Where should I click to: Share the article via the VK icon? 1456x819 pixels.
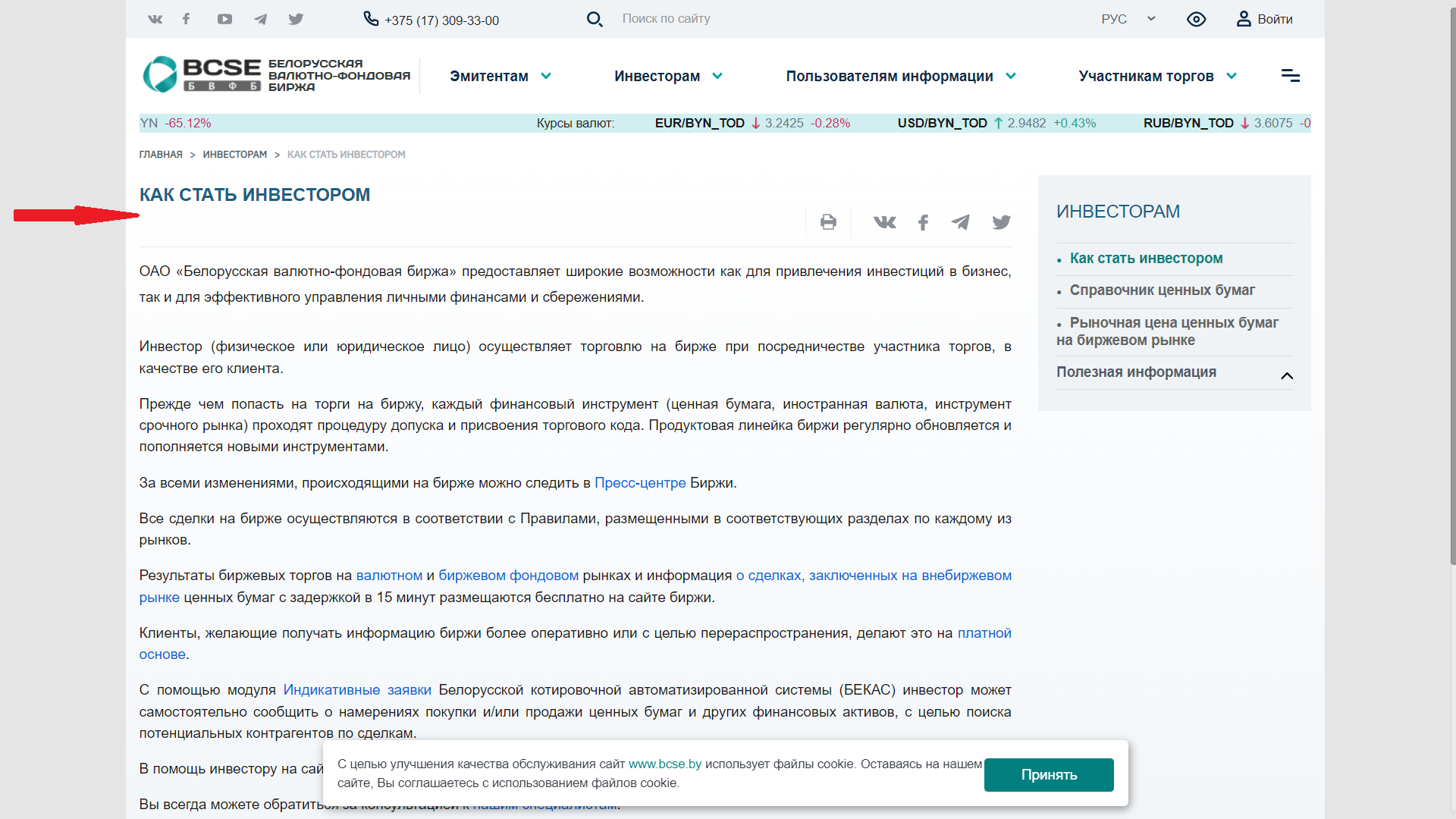884,221
